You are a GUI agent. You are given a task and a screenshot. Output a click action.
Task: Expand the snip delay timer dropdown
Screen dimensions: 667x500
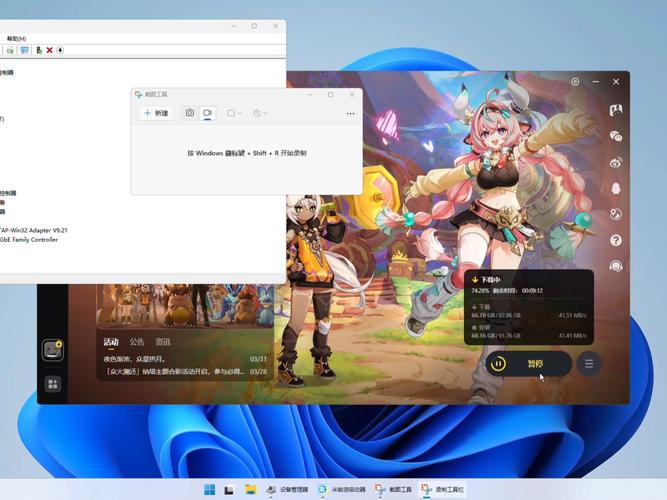click(261, 114)
